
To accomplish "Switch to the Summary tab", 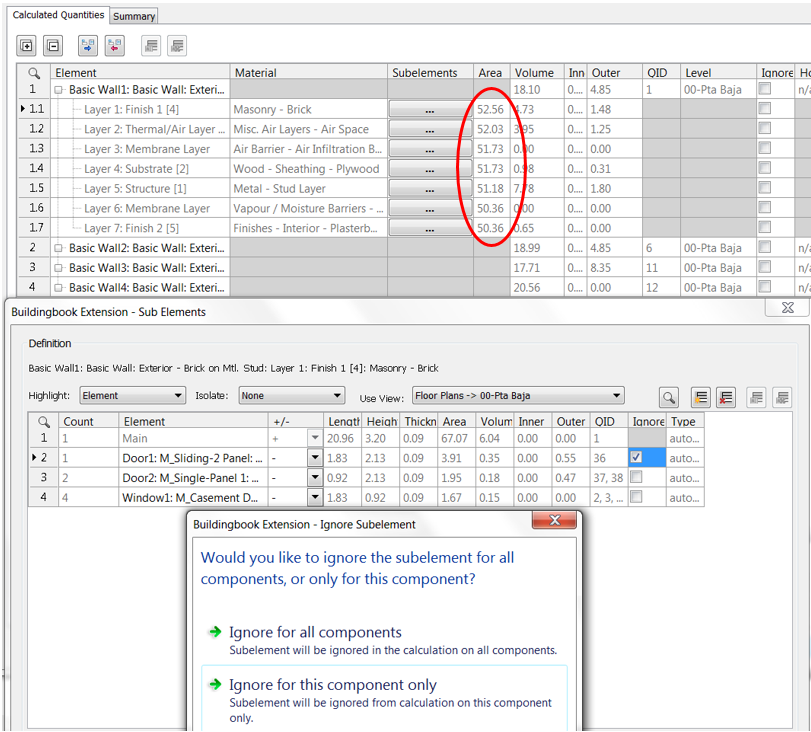I will click(133, 16).
